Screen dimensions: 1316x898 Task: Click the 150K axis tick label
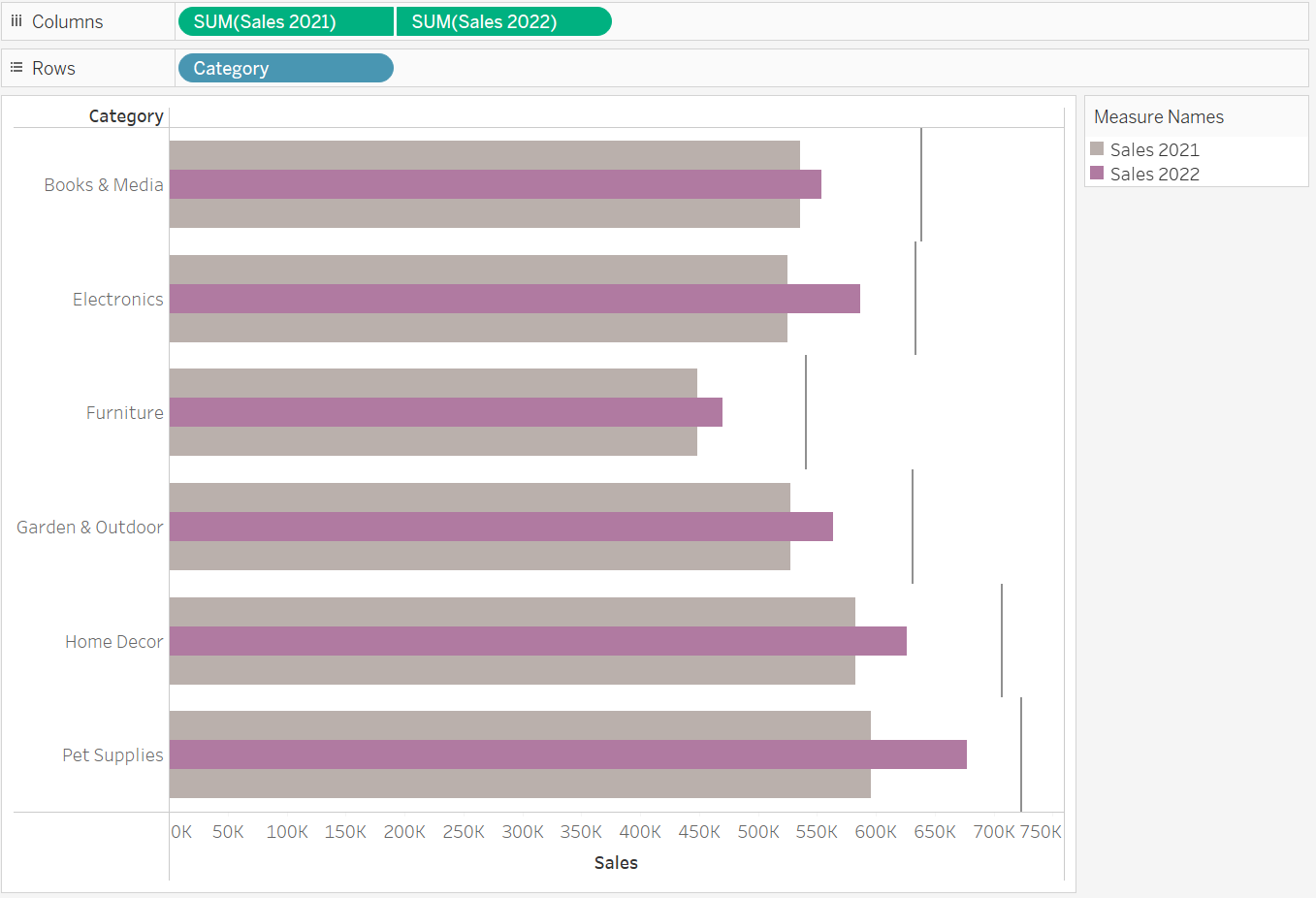(345, 831)
